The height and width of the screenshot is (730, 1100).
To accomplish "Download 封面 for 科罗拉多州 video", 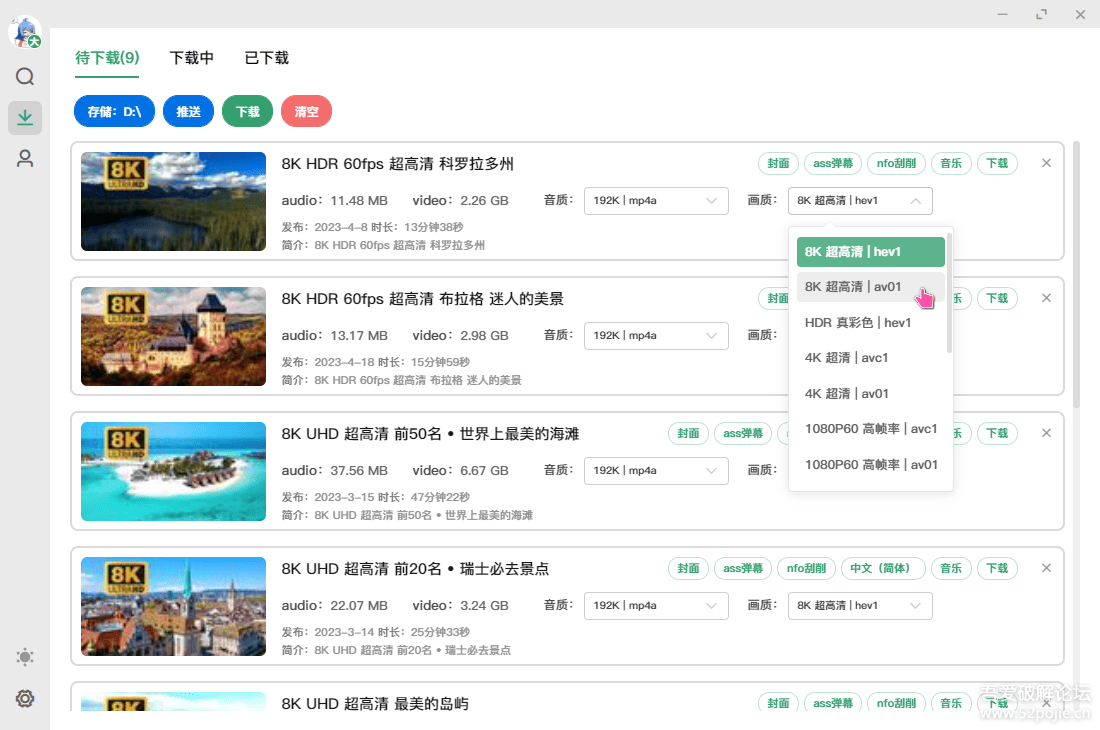I will [778, 163].
